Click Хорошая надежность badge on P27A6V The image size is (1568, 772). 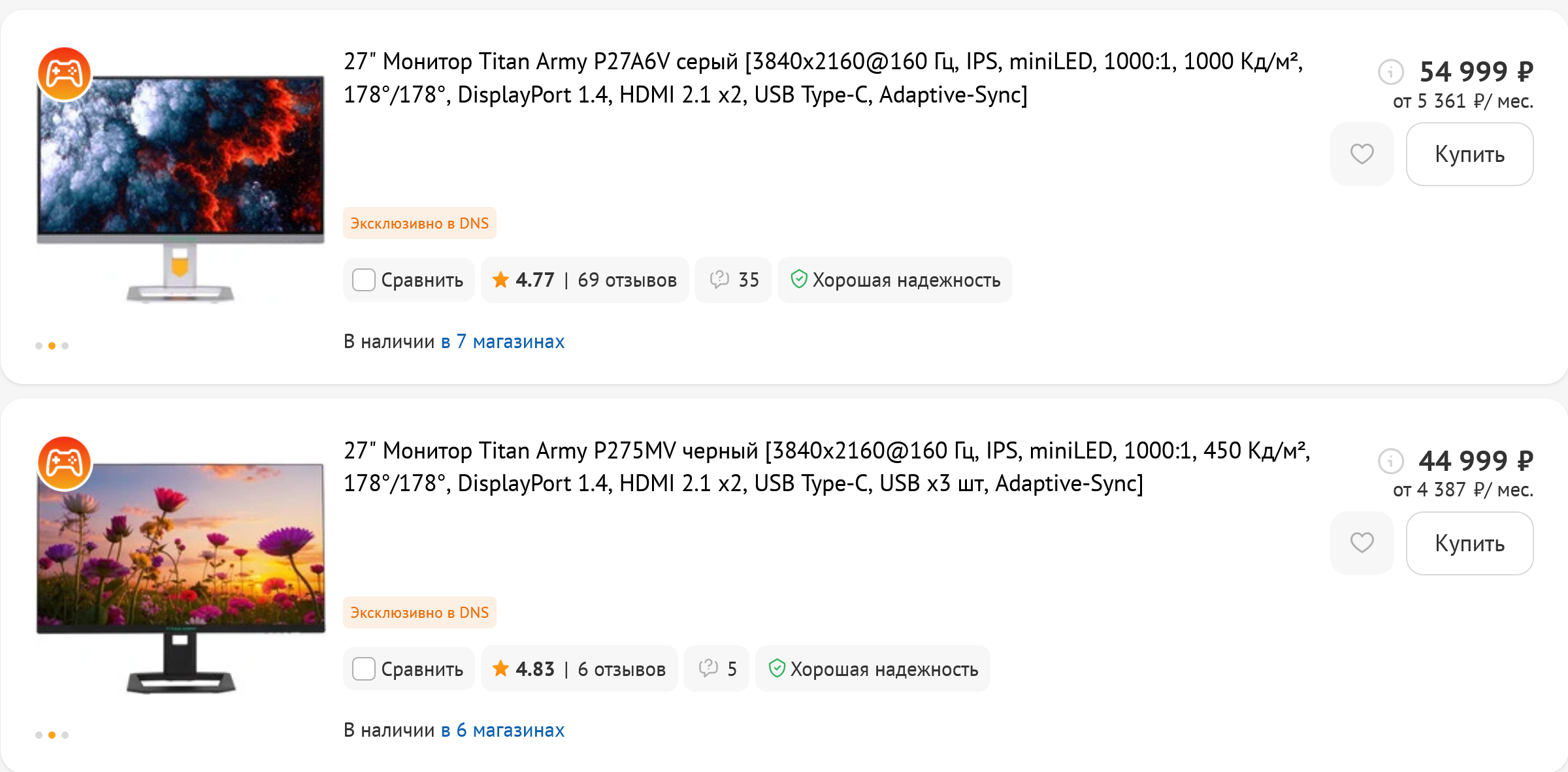tap(895, 280)
